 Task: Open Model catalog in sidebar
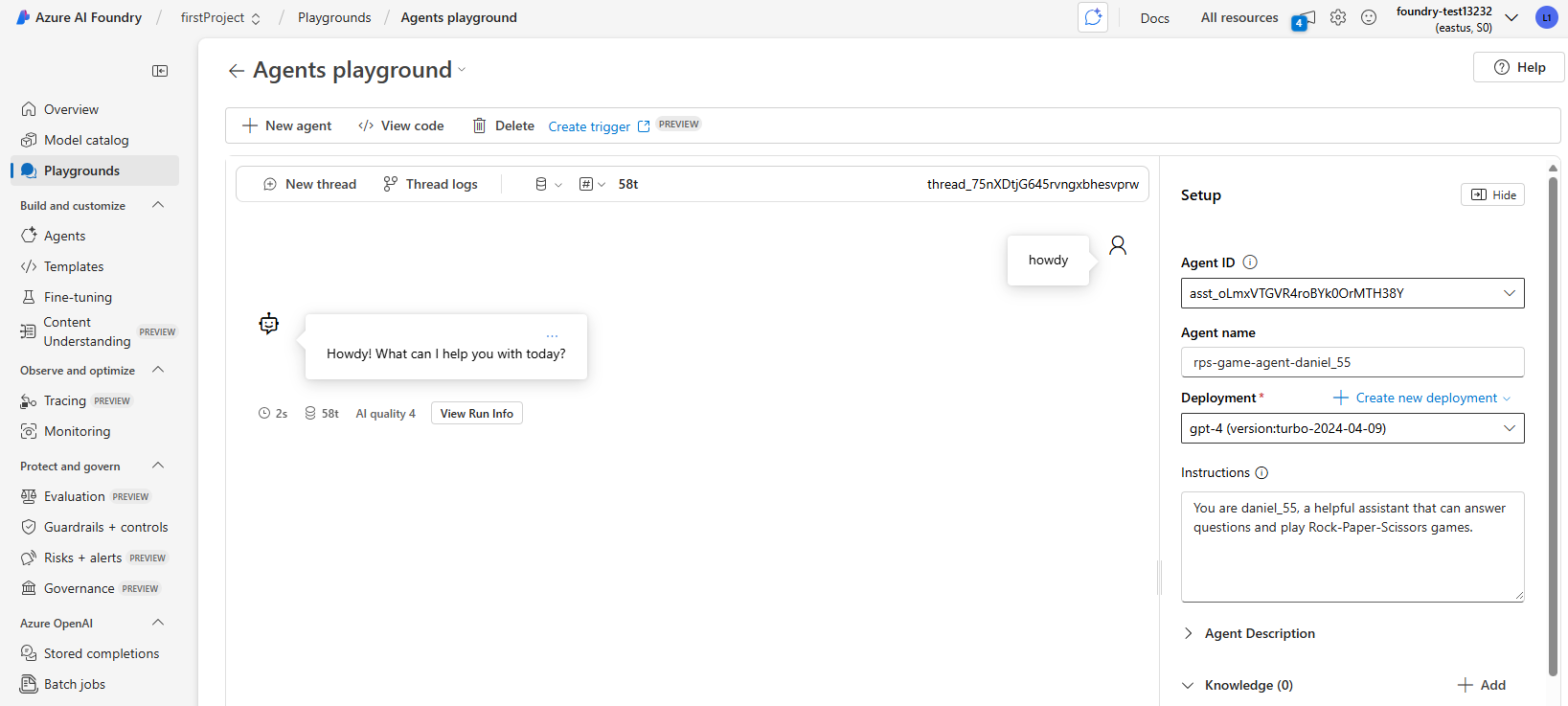[x=86, y=140]
